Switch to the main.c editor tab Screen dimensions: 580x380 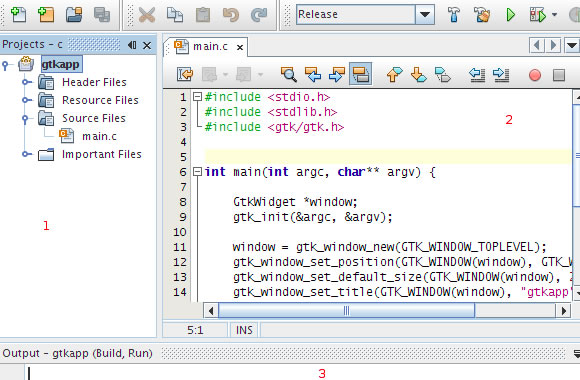pyautogui.click(x=210, y=47)
